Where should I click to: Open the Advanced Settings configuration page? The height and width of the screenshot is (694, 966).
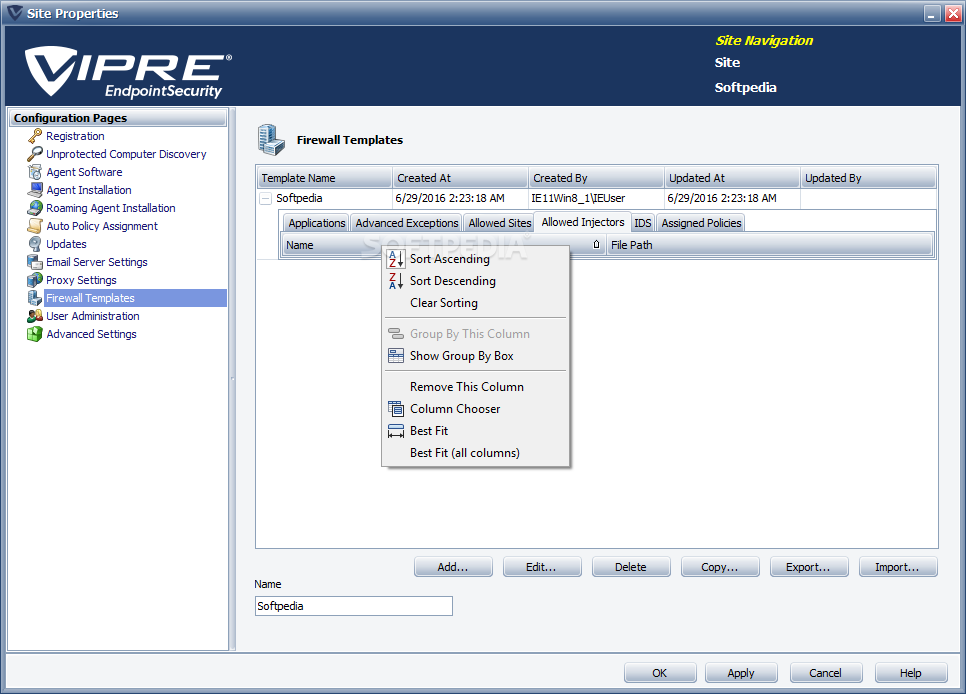[91, 334]
